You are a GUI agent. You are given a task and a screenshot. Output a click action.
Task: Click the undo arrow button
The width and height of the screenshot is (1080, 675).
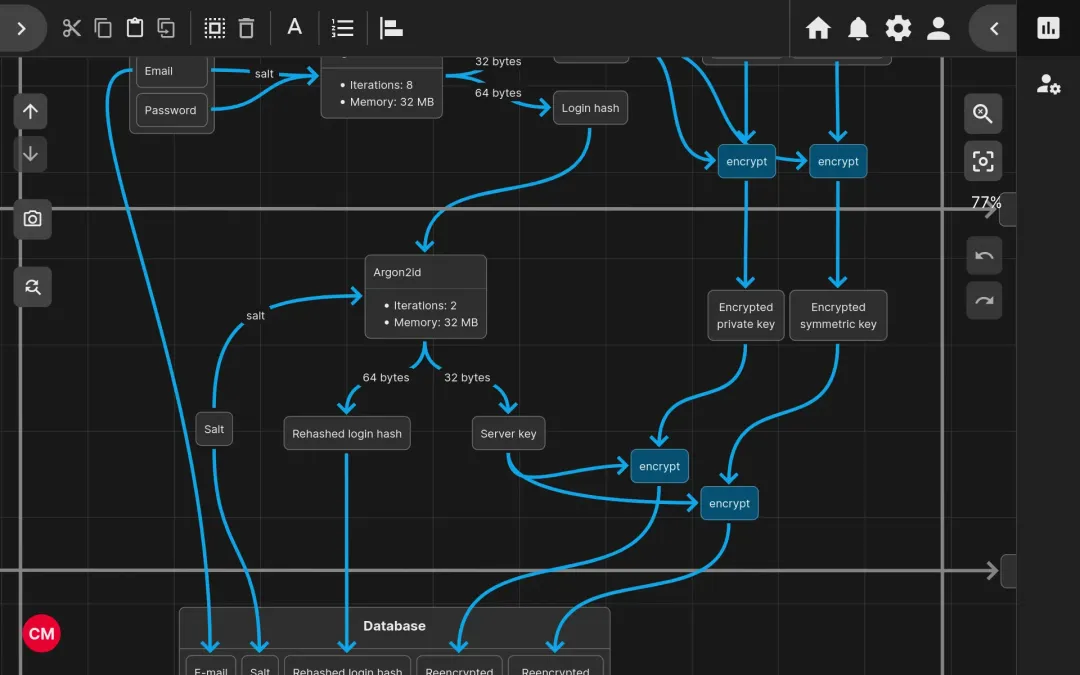[984, 256]
